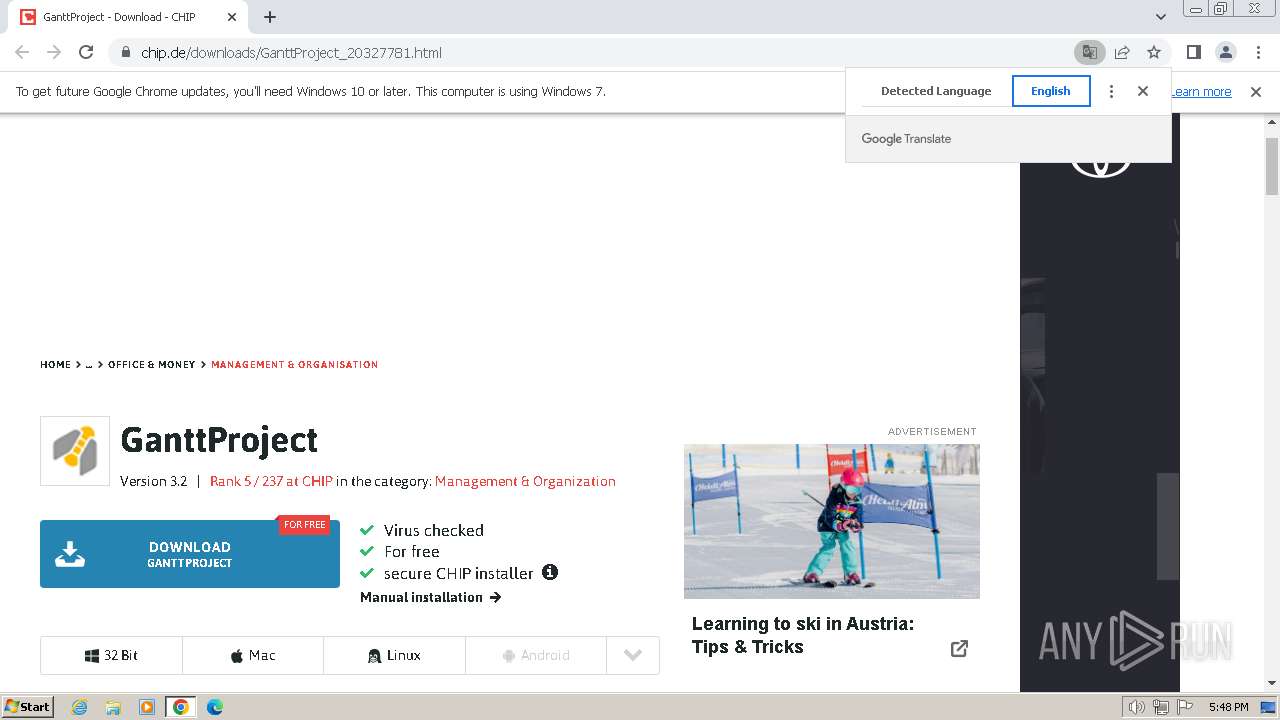
Task: Go to HOME breadcrumb
Action: (55, 364)
